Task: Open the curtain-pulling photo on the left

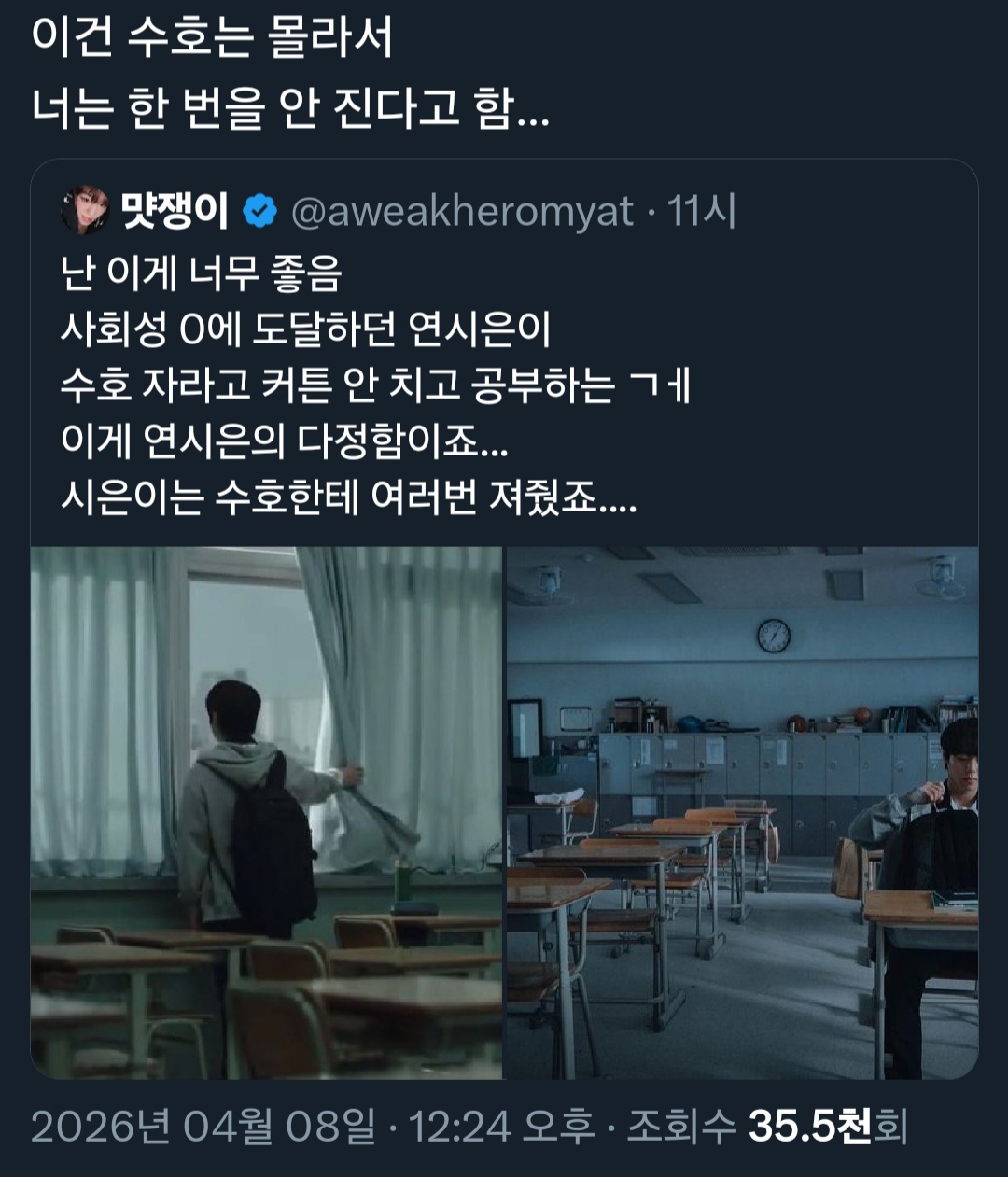Action: [267, 812]
